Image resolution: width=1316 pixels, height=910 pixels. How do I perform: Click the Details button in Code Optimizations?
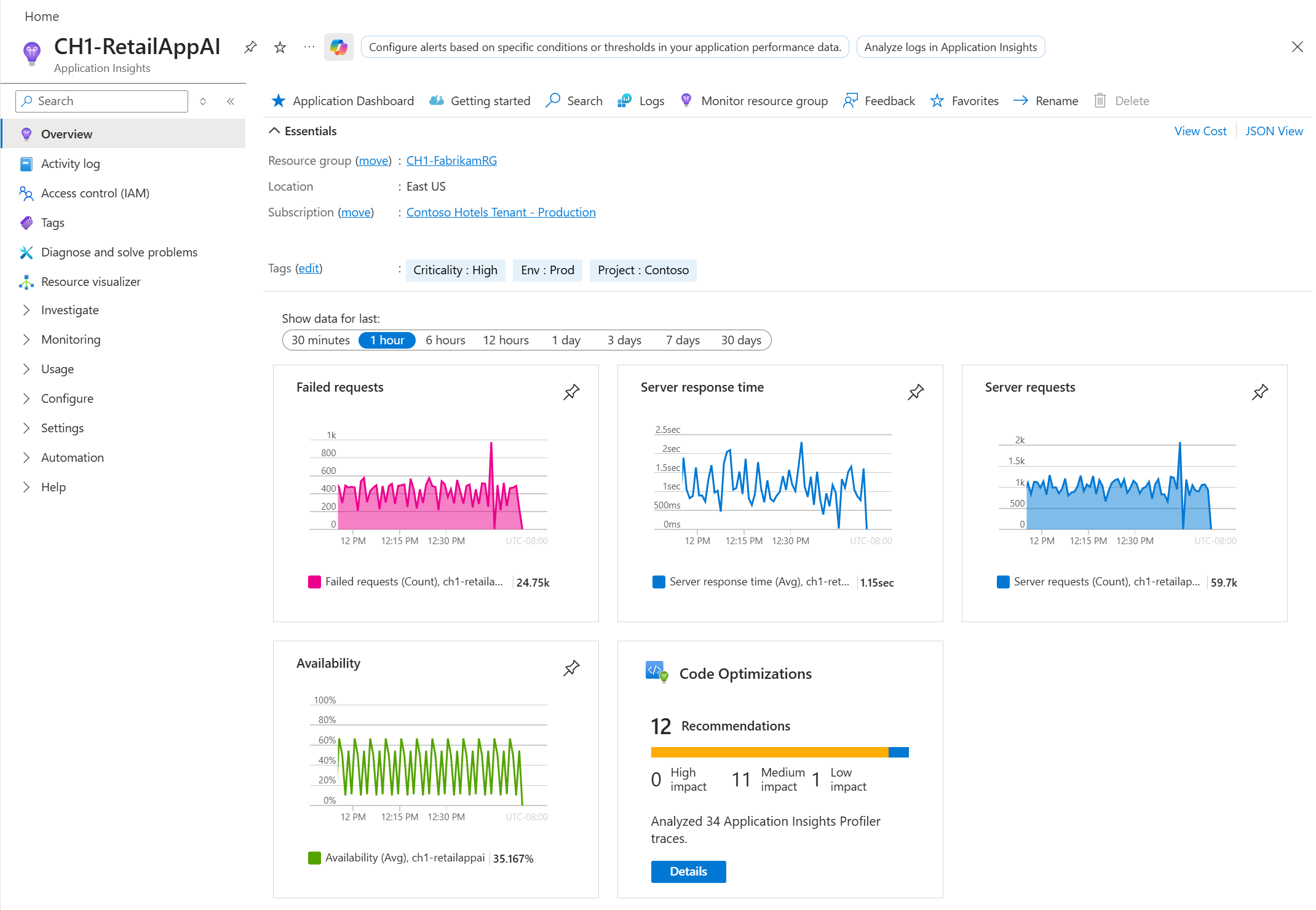688,871
